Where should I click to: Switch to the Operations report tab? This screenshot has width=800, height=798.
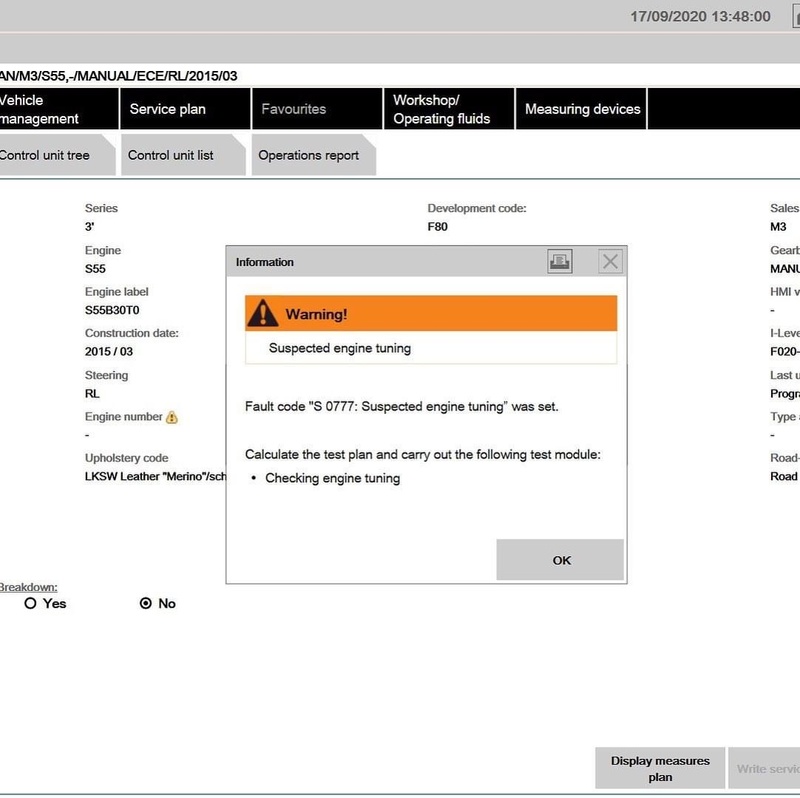pos(314,155)
